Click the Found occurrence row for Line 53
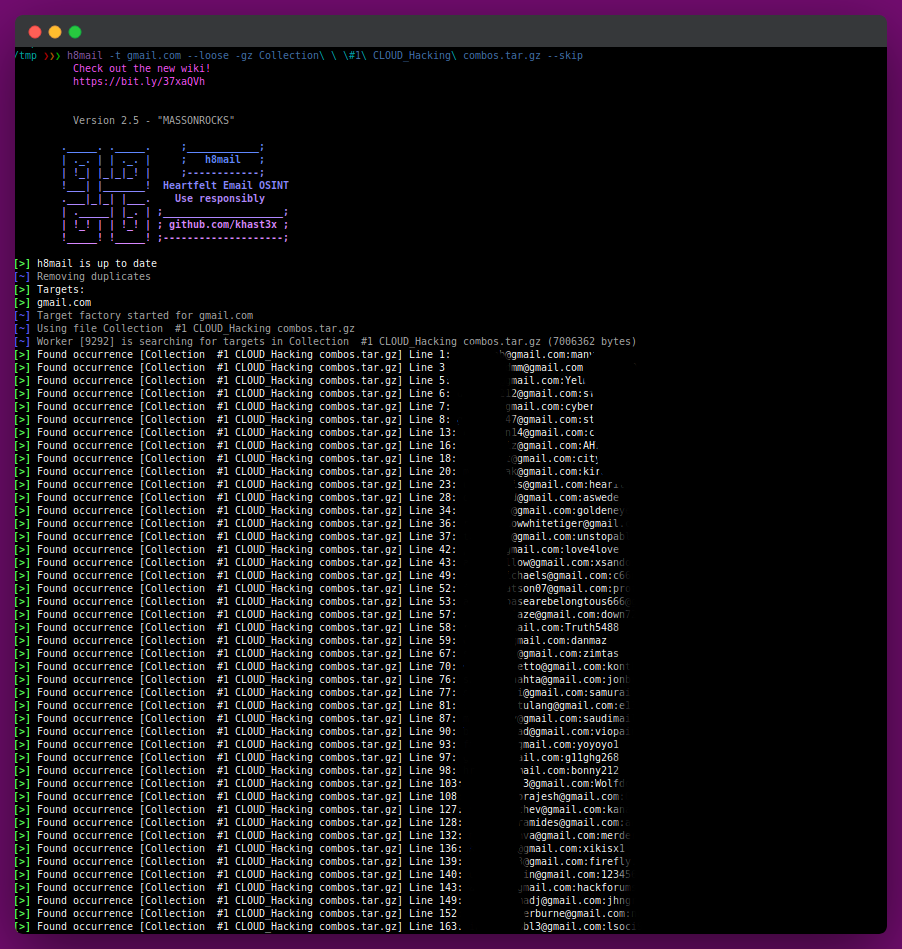This screenshot has width=902, height=949. (323, 602)
